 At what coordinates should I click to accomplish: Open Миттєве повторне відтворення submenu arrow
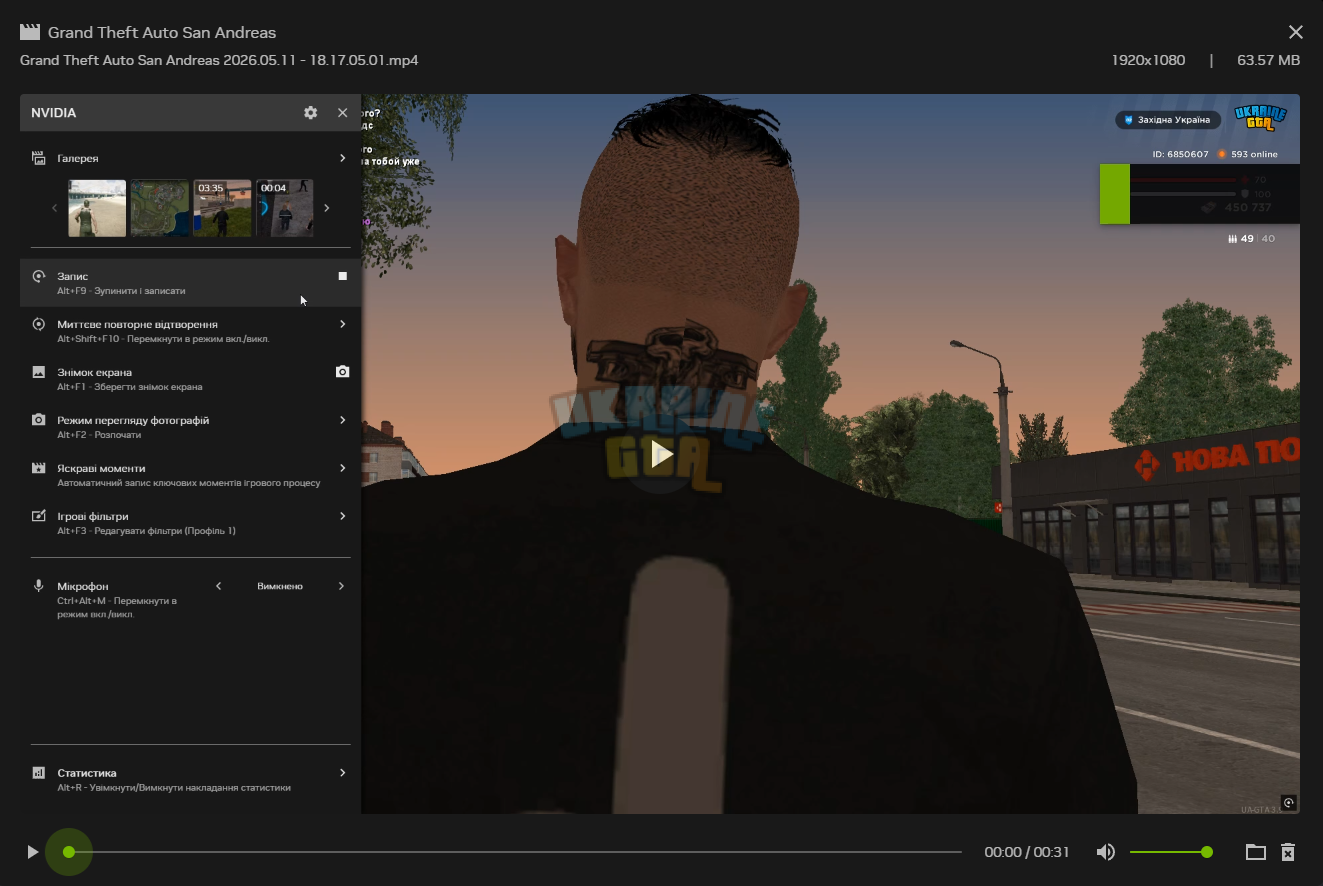[x=342, y=324]
